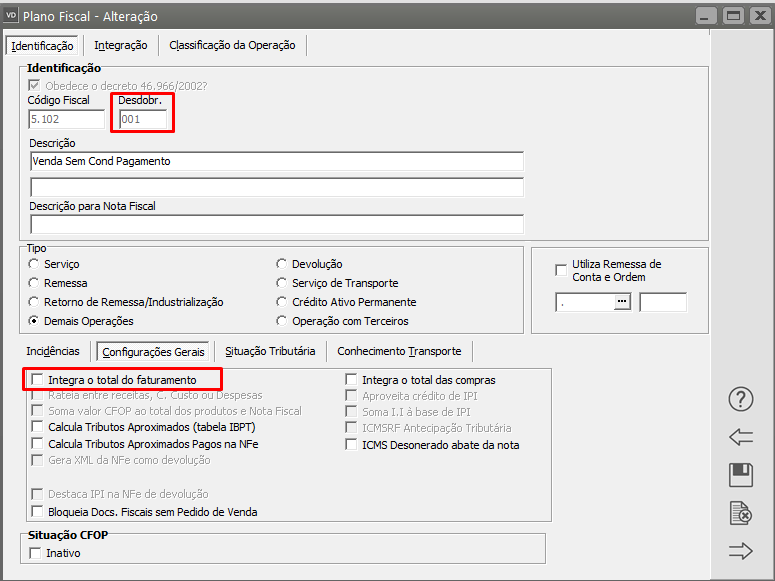This screenshot has width=775, height=581.
Task: Select the Serviço radio option
Action: coord(34,264)
